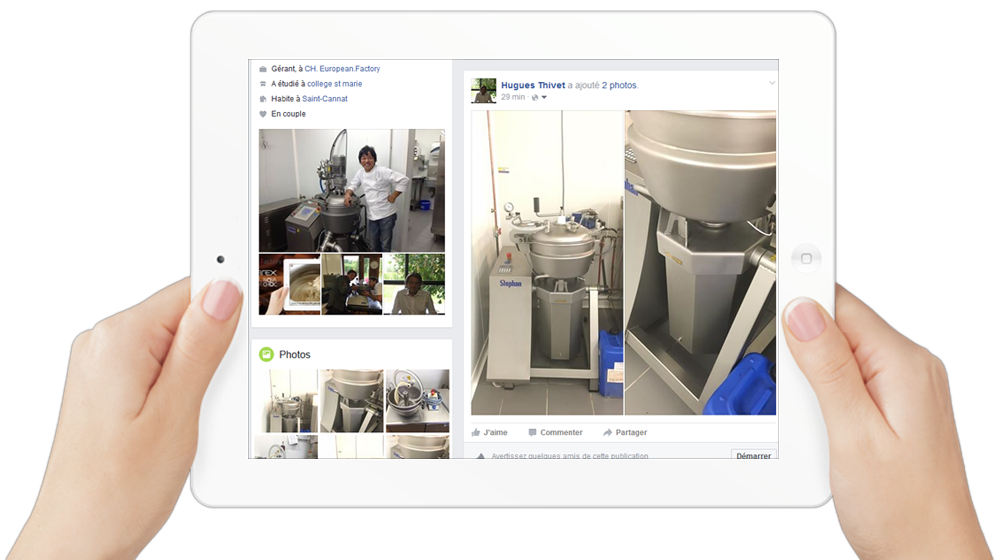Expand the post options chevron
1000x560 pixels.
click(x=771, y=84)
